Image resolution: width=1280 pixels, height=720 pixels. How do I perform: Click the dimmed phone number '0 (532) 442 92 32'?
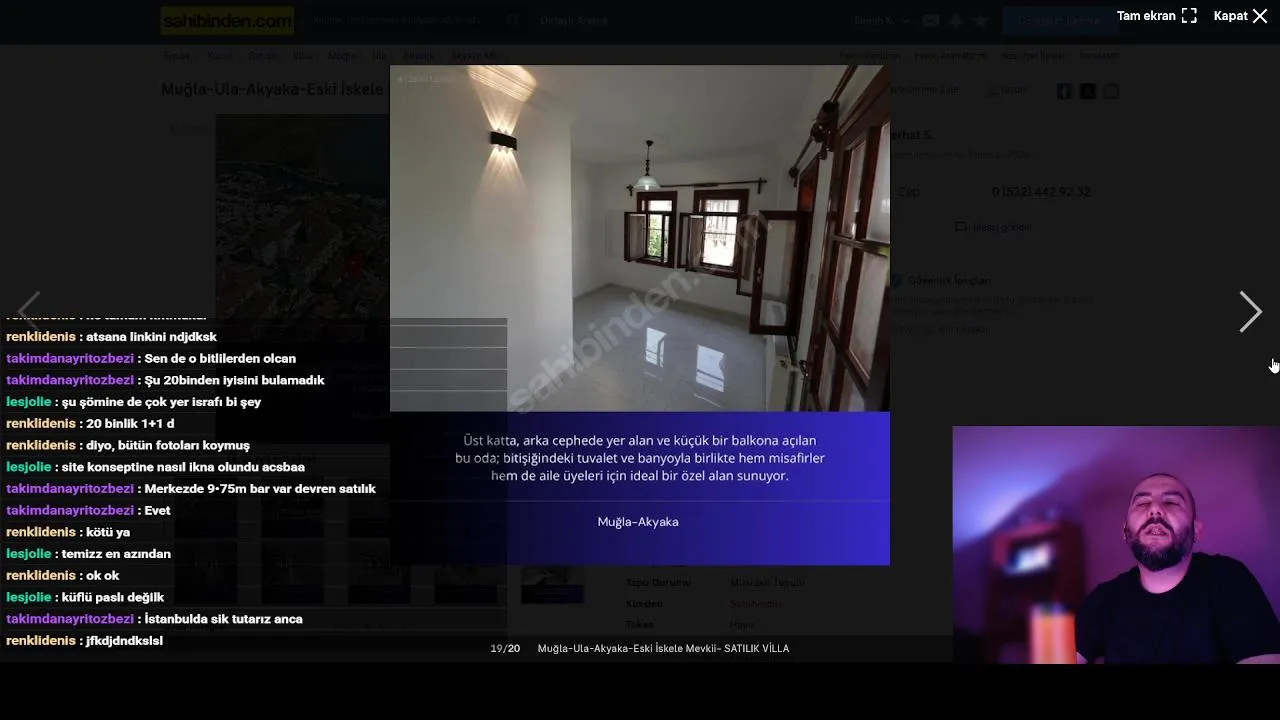click(1041, 192)
